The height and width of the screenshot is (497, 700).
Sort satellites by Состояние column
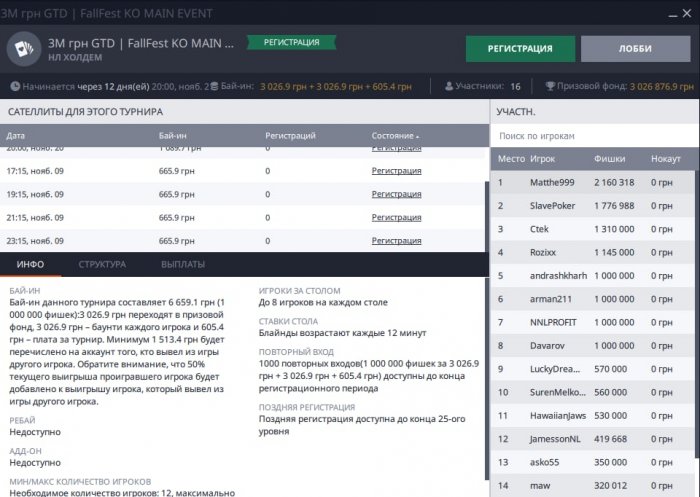395,136
